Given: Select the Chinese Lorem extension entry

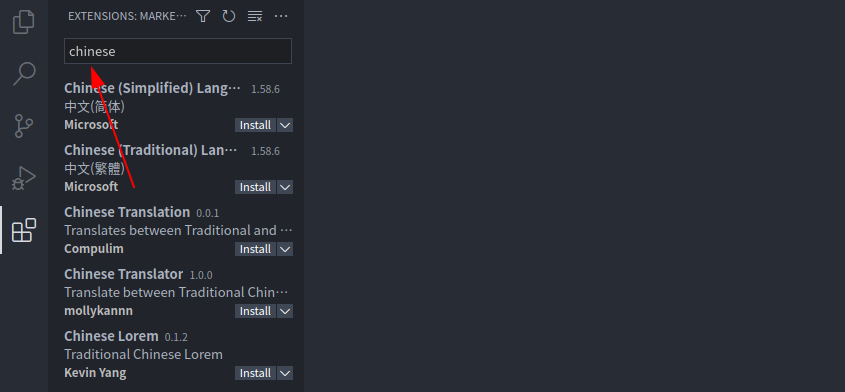Looking at the screenshot, I should pos(178,354).
